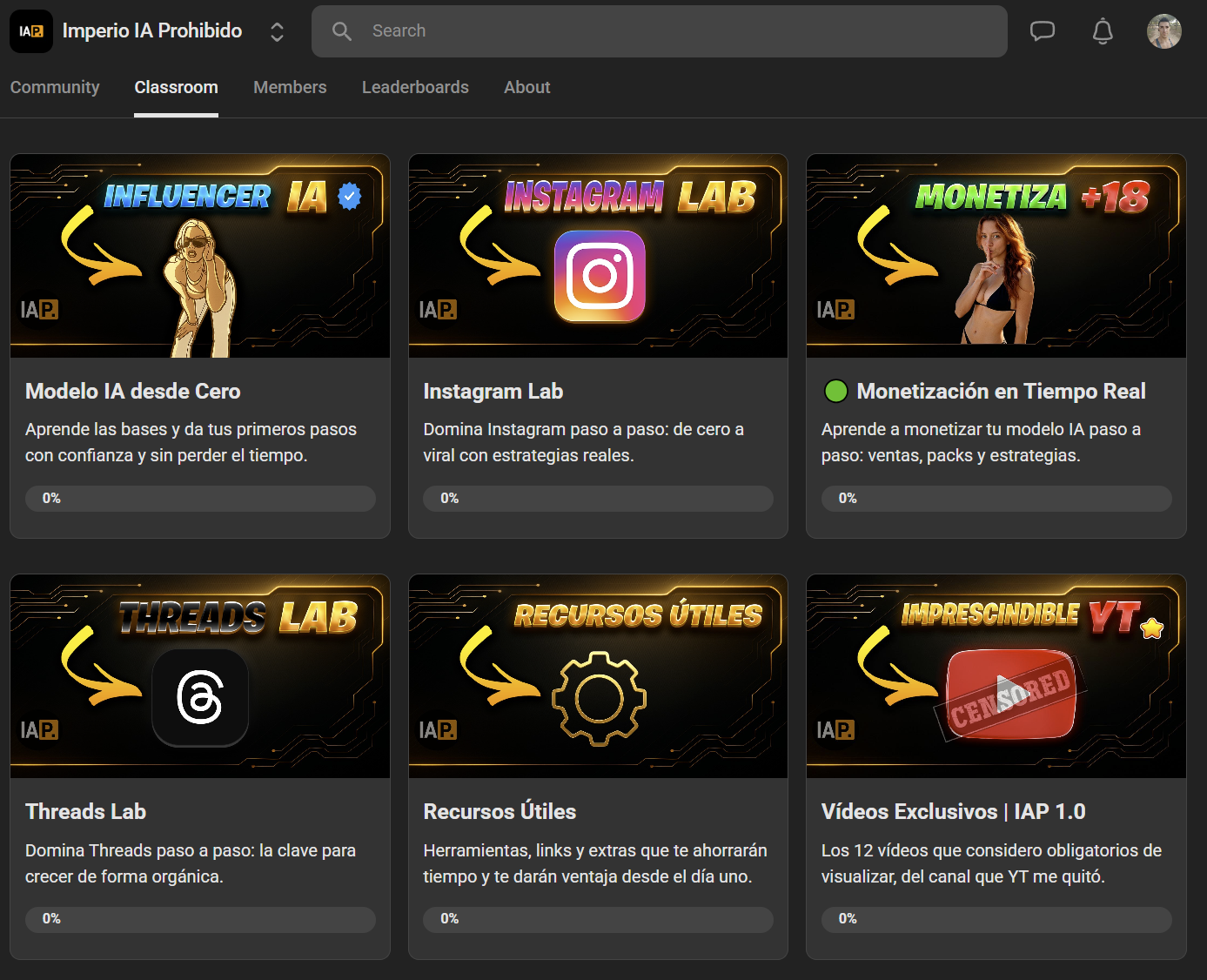The width and height of the screenshot is (1207, 980).
Task: Click the censored YouTube play icon
Action: coord(1009,695)
